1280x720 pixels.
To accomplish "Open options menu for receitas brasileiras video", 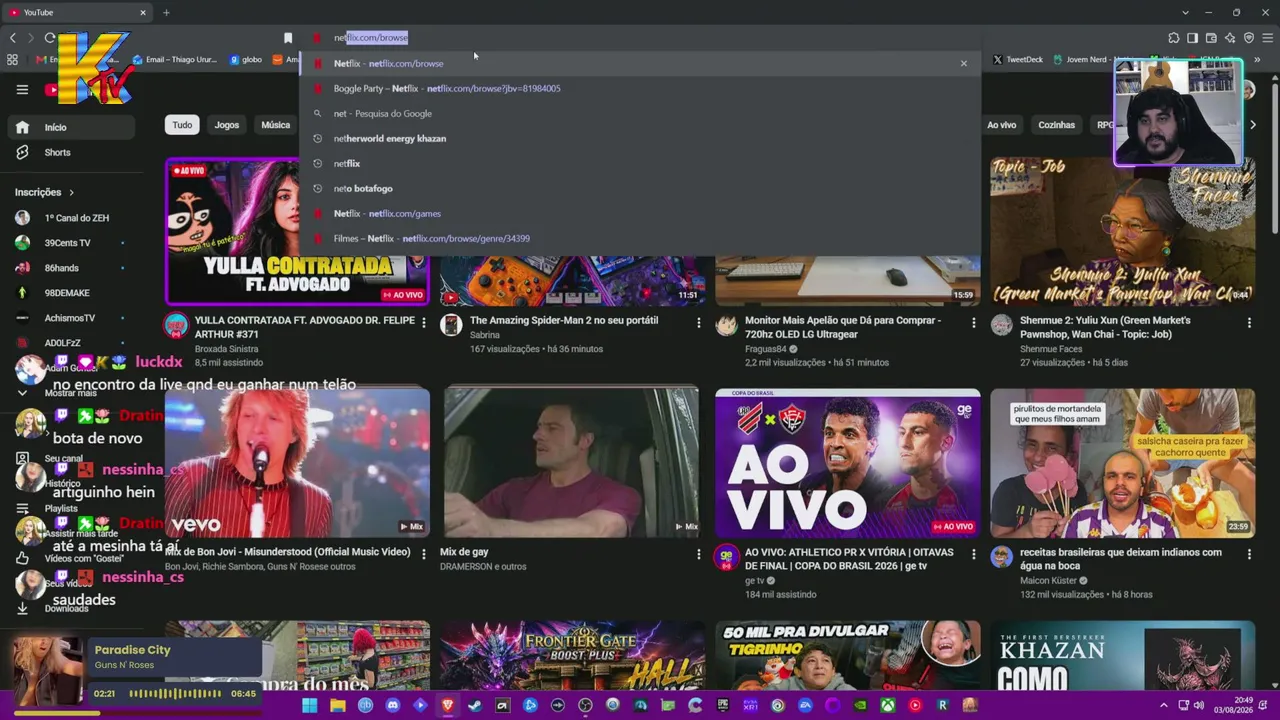I will tap(1249, 554).
